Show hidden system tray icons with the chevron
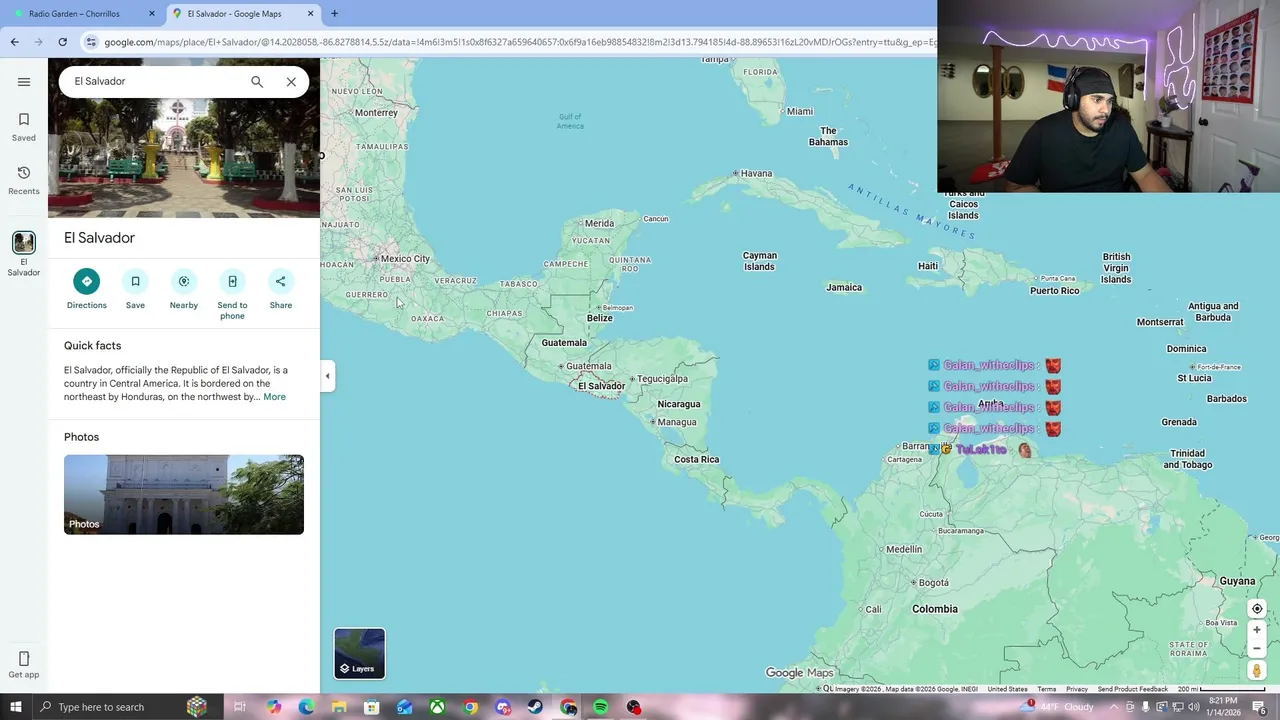This screenshot has width=1280, height=720. click(1113, 707)
